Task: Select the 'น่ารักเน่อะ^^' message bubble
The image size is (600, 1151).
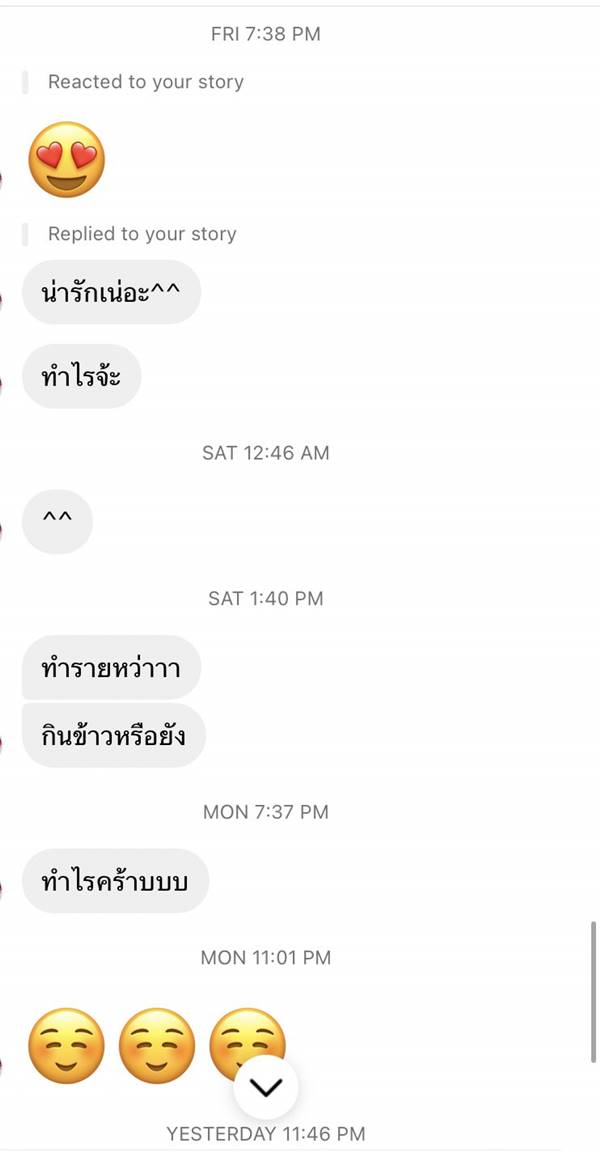Action: tap(110, 292)
